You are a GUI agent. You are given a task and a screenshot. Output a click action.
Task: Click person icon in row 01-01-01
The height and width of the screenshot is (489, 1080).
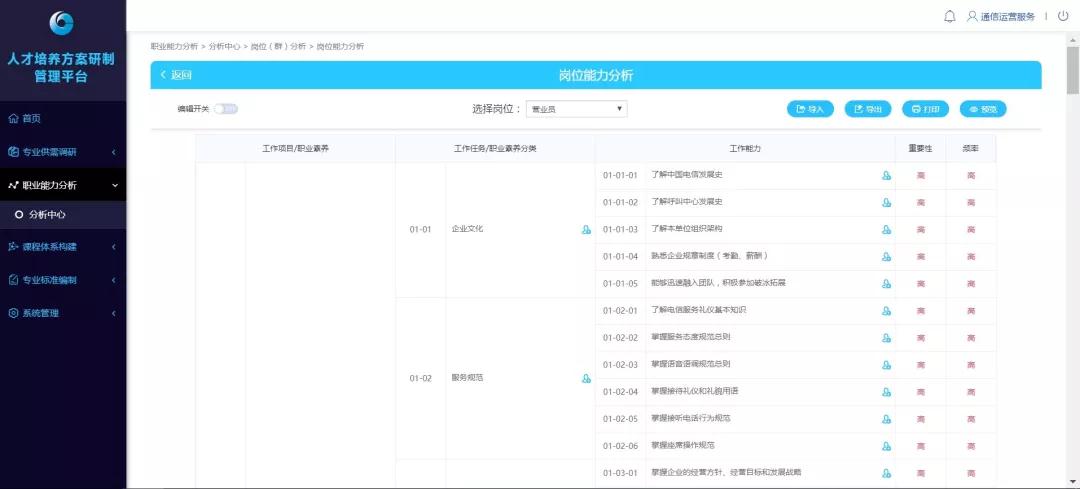[886, 176]
